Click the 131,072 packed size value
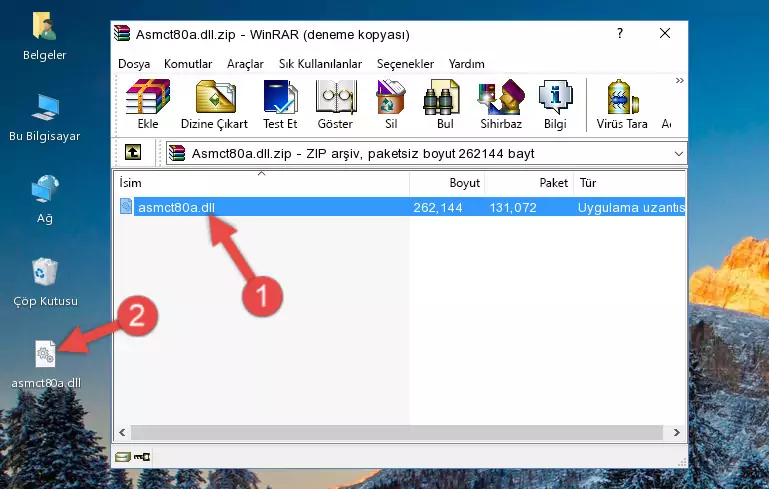The image size is (769, 489). [x=513, y=207]
